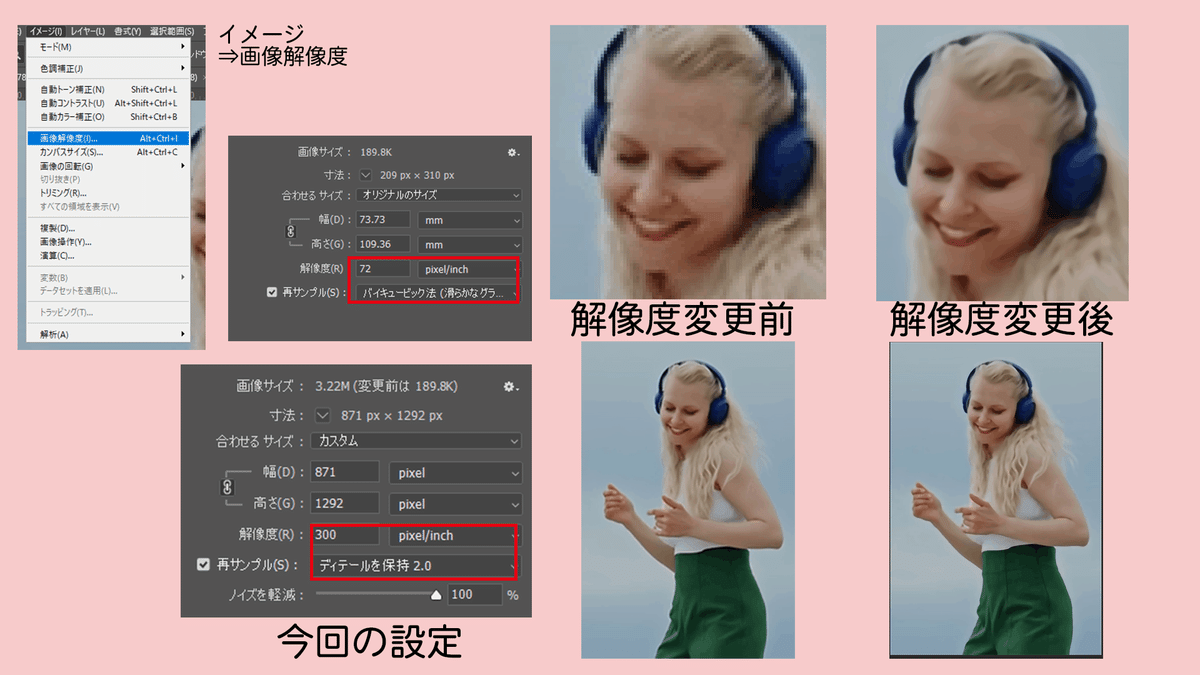
Task: Select 画像解像度(I)... menu entry
Action: [108, 138]
